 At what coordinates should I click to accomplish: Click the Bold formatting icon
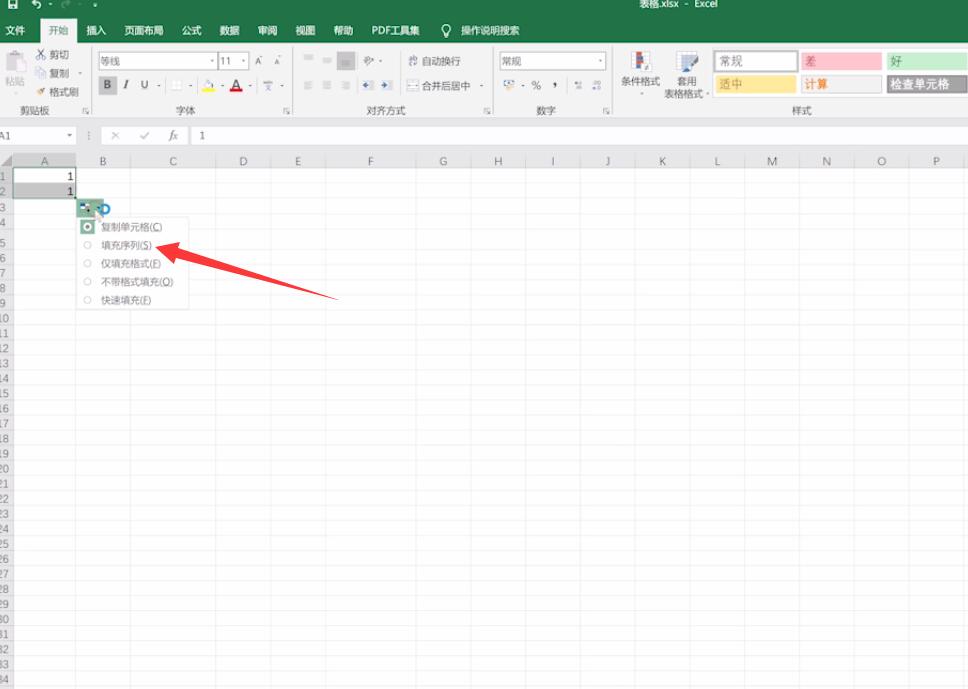click(107, 85)
